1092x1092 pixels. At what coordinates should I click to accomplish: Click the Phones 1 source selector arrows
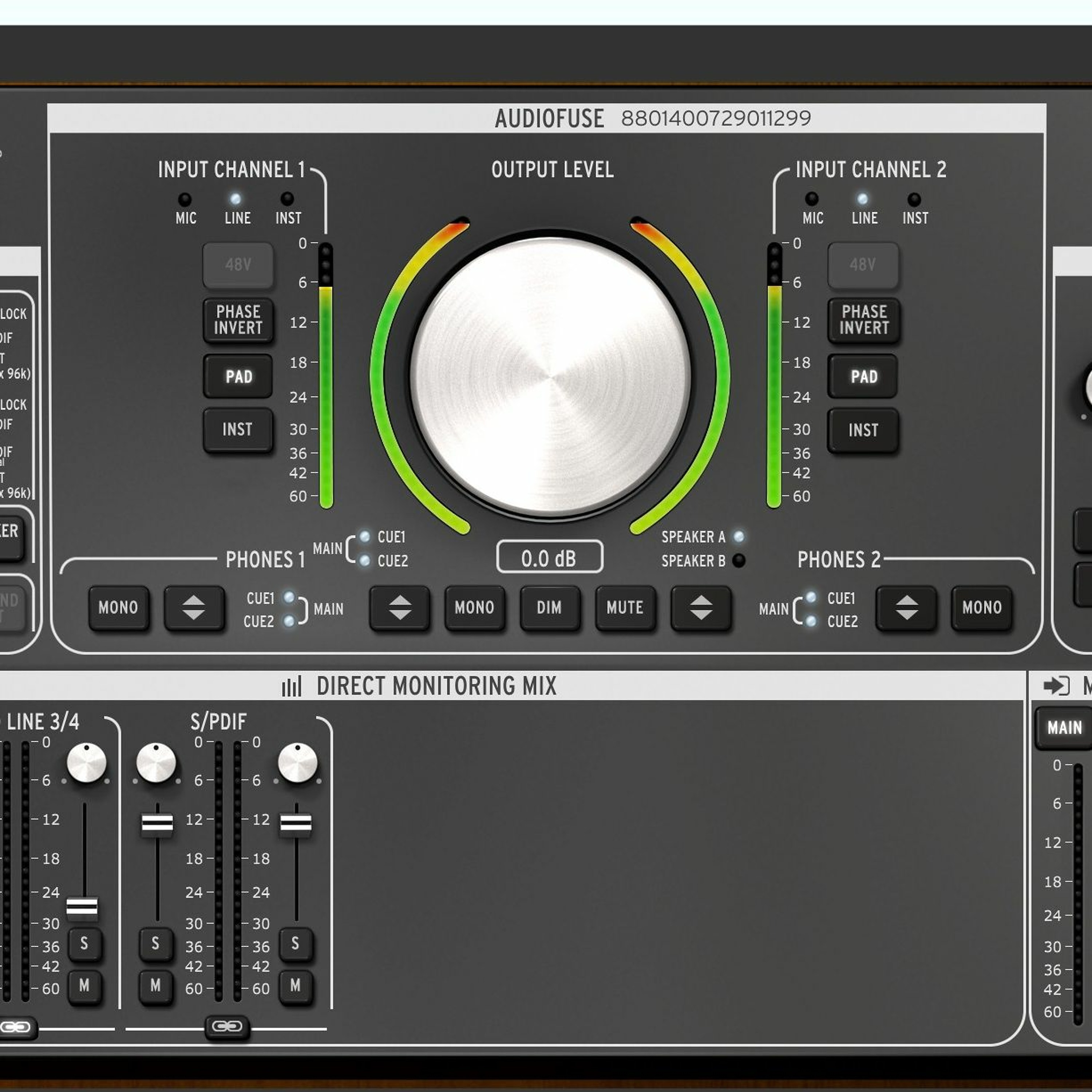[x=194, y=608]
